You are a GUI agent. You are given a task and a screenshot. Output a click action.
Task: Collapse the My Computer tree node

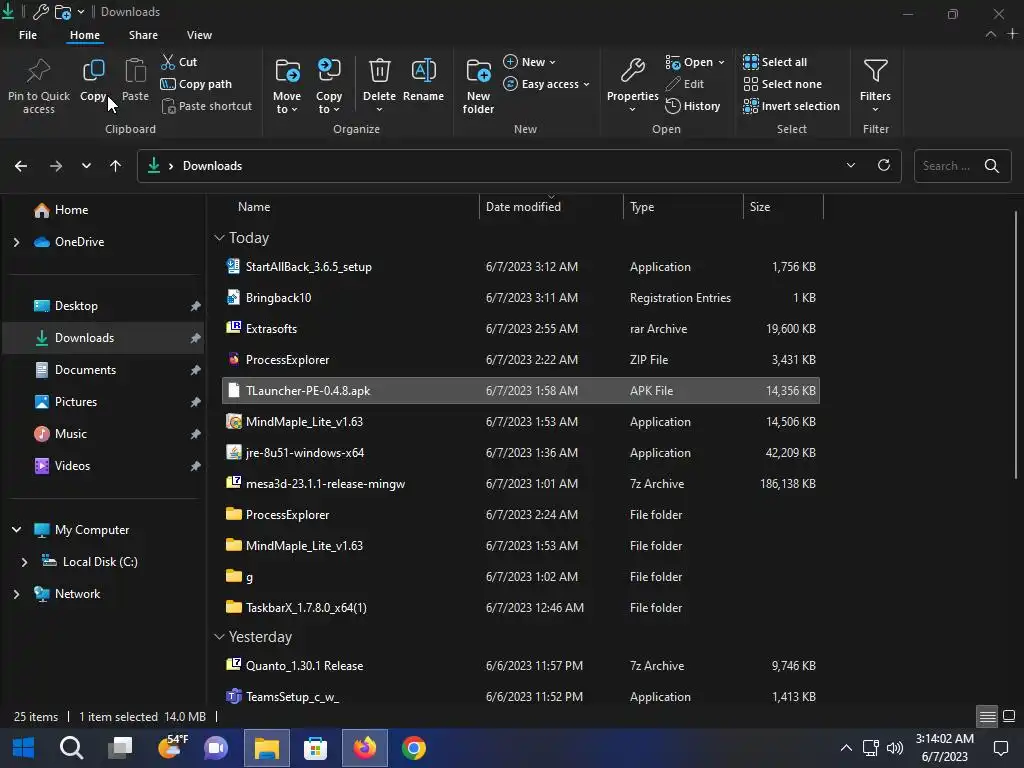click(x=16, y=530)
